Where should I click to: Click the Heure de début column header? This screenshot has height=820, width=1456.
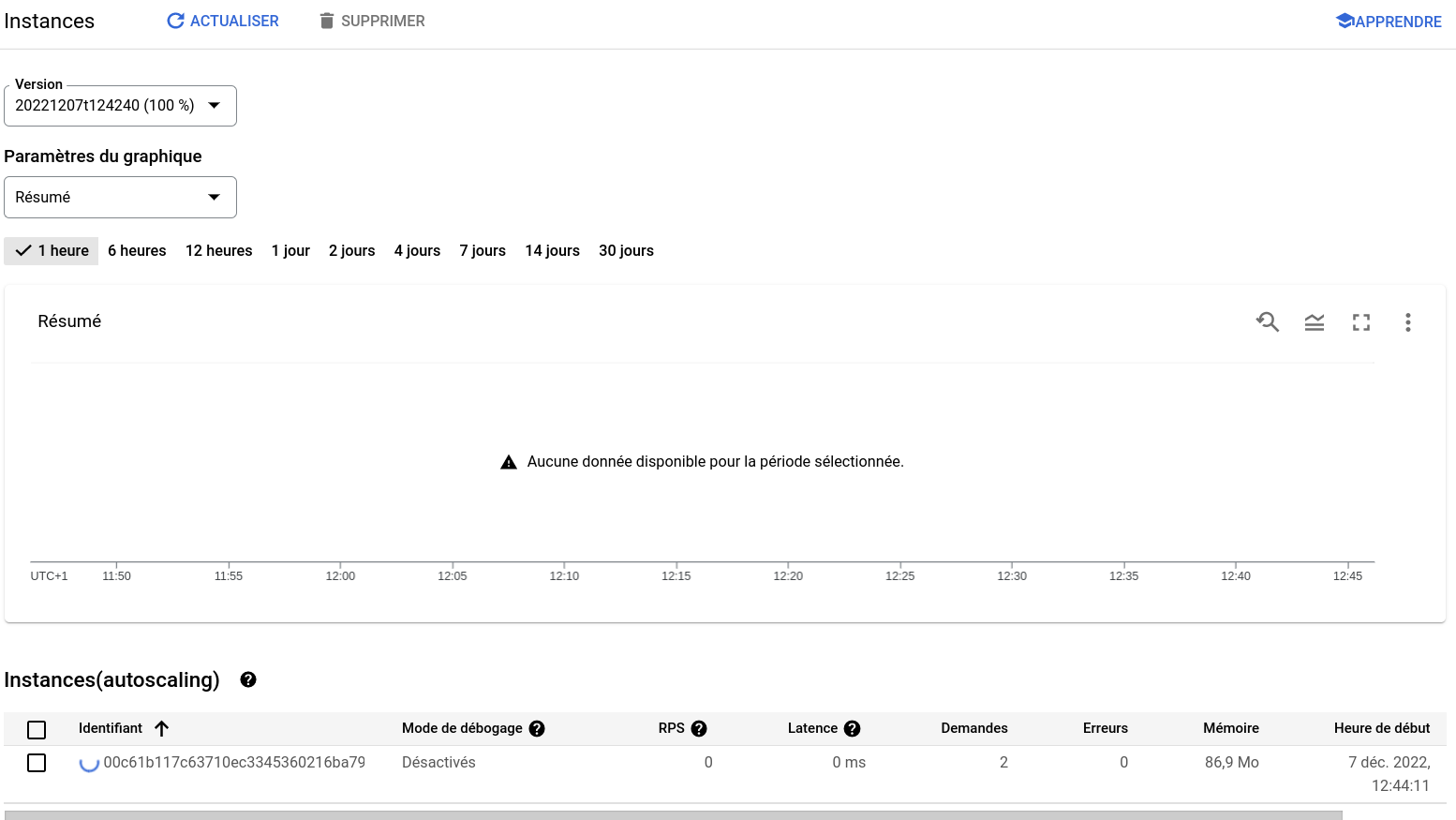point(1382,728)
